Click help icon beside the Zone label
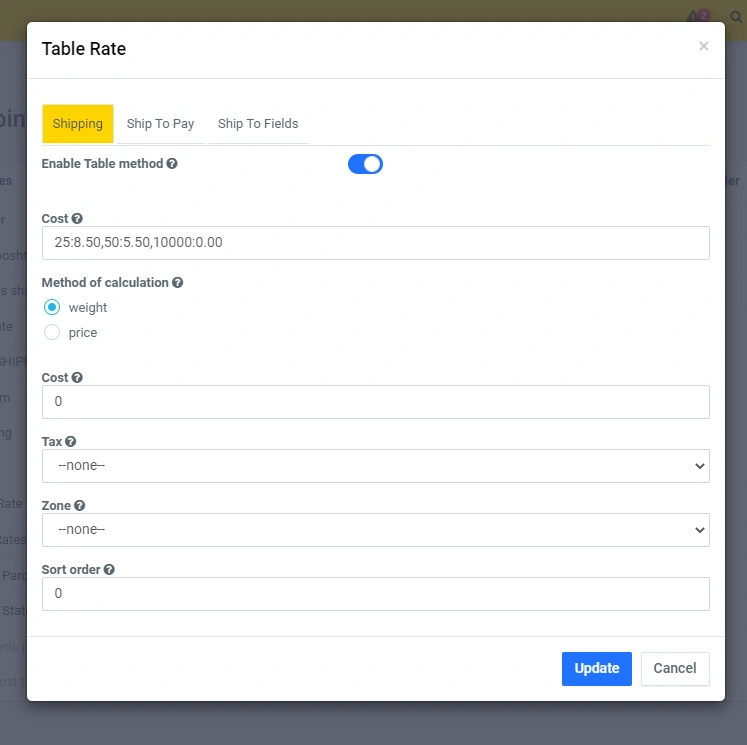 point(80,506)
